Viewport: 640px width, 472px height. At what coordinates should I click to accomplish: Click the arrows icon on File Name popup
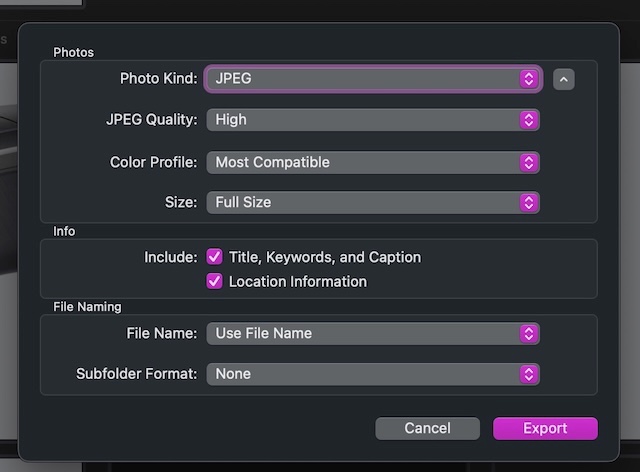click(528, 333)
